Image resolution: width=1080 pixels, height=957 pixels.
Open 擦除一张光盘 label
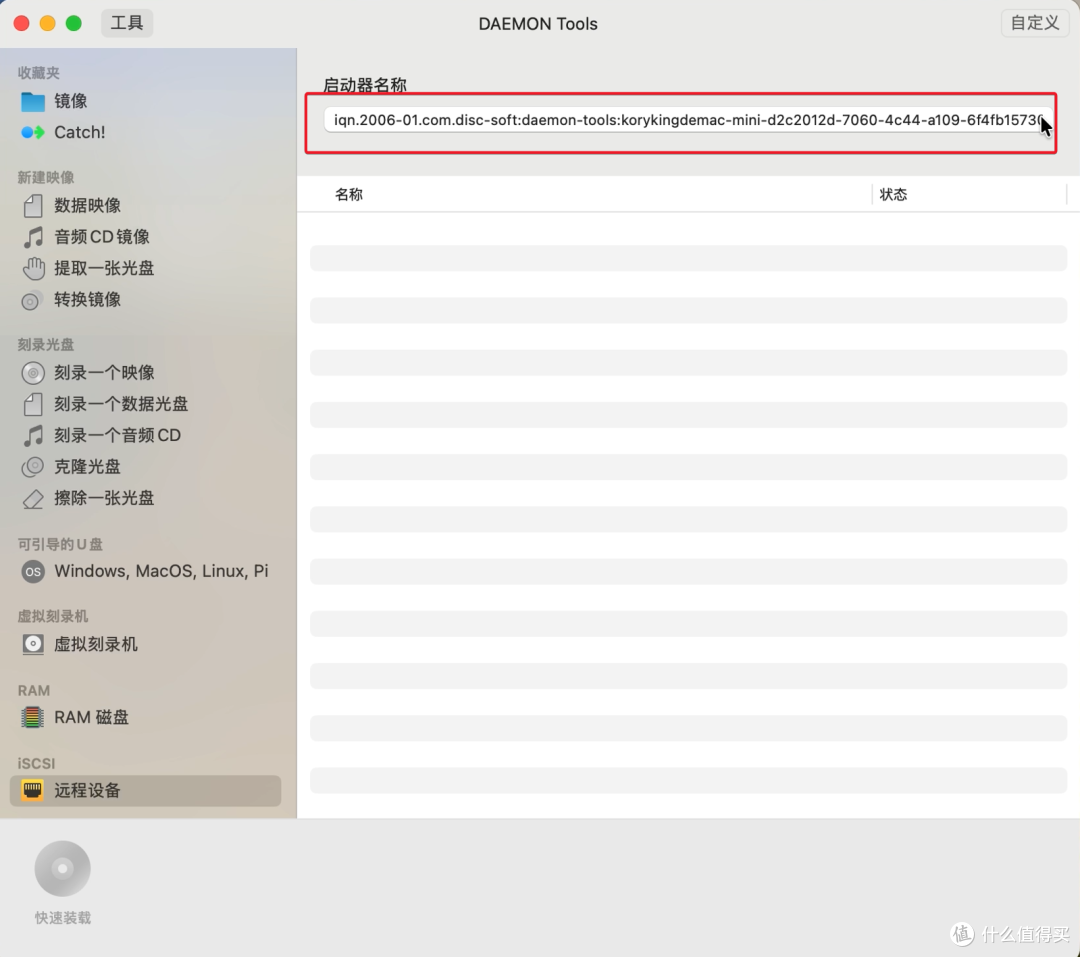(x=104, y=498)
